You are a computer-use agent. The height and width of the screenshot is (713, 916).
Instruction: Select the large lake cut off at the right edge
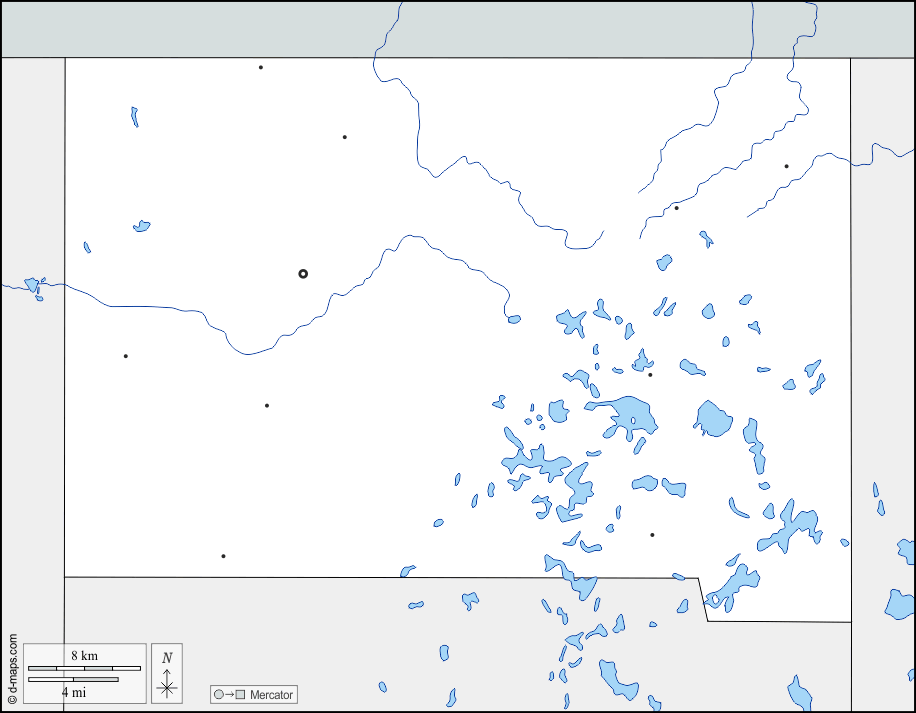901,604
